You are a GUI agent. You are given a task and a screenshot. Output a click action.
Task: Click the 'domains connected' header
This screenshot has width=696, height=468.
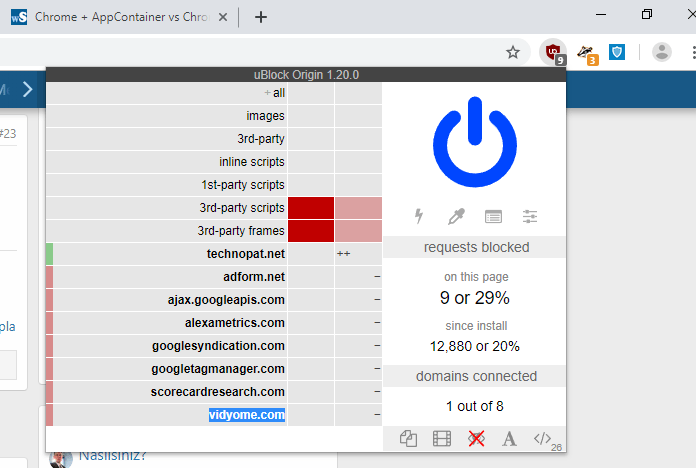(x=475, y=376)
